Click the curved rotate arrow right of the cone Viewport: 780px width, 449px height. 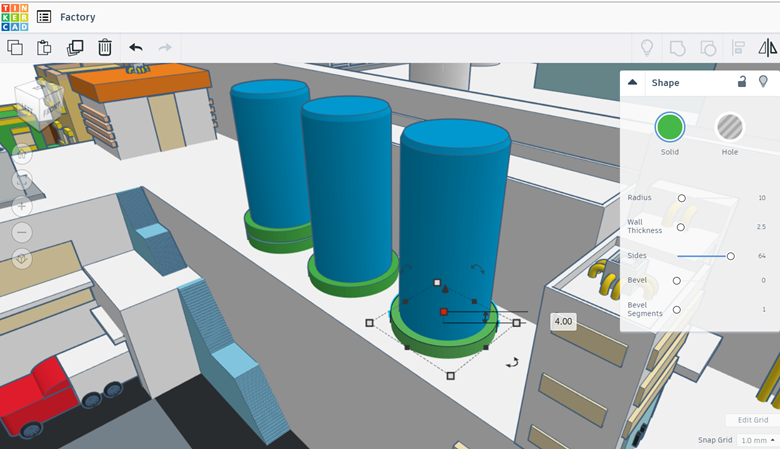(478, 269)
